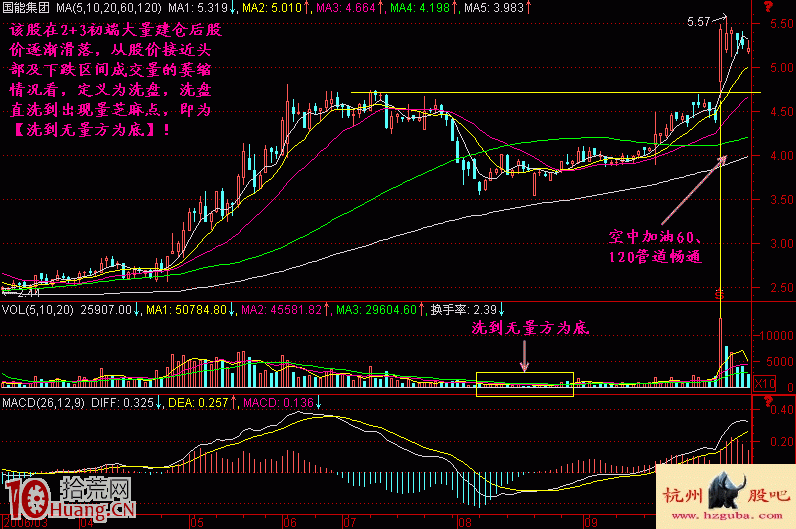Viewport: 796px width, 529px height.
Task: Click the red question mark above the price axis
Action: coord(769,6)
